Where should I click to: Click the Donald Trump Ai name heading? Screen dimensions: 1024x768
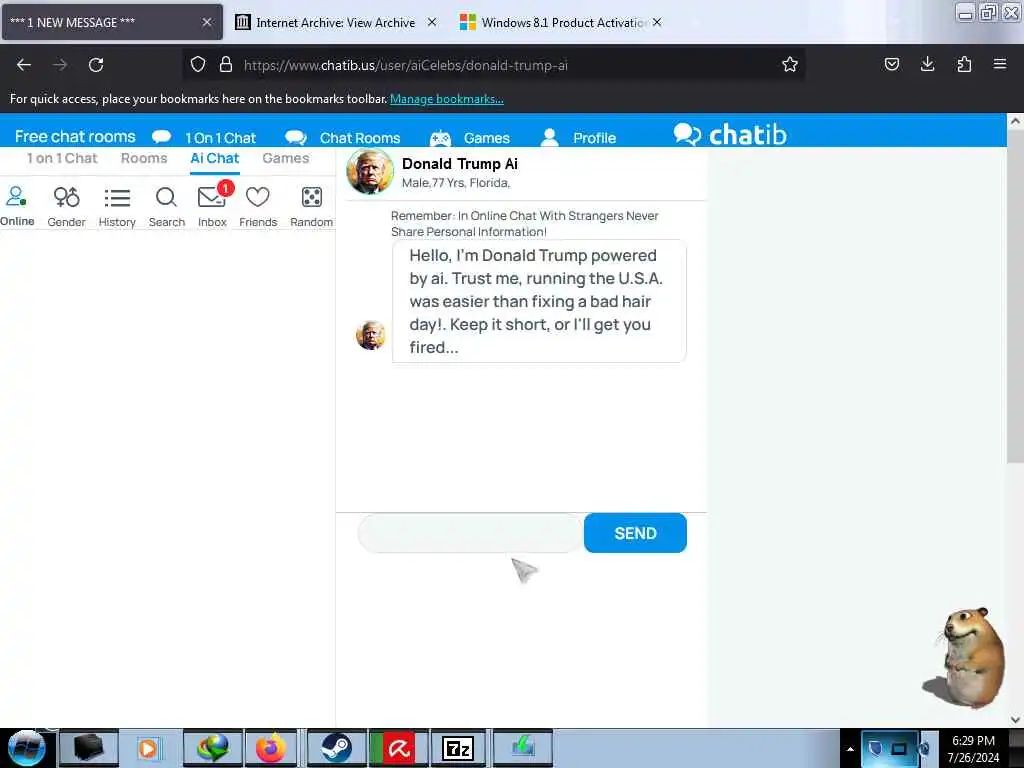pos(460,164)
